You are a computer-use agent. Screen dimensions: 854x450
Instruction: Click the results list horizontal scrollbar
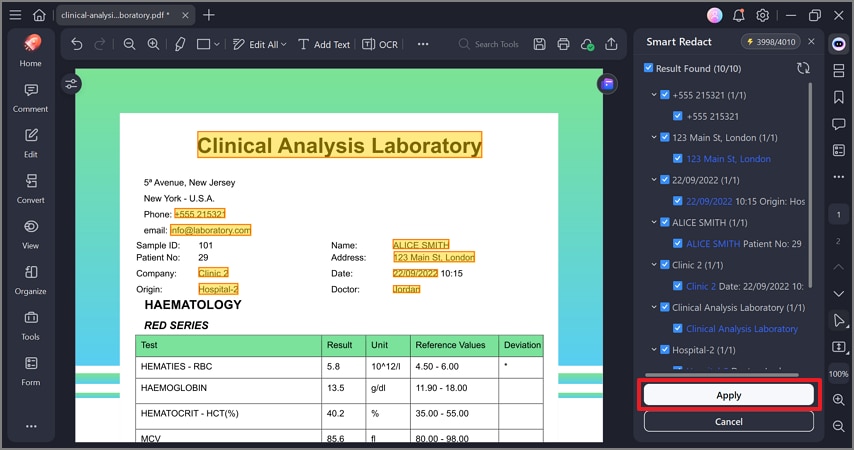[722, 375]
